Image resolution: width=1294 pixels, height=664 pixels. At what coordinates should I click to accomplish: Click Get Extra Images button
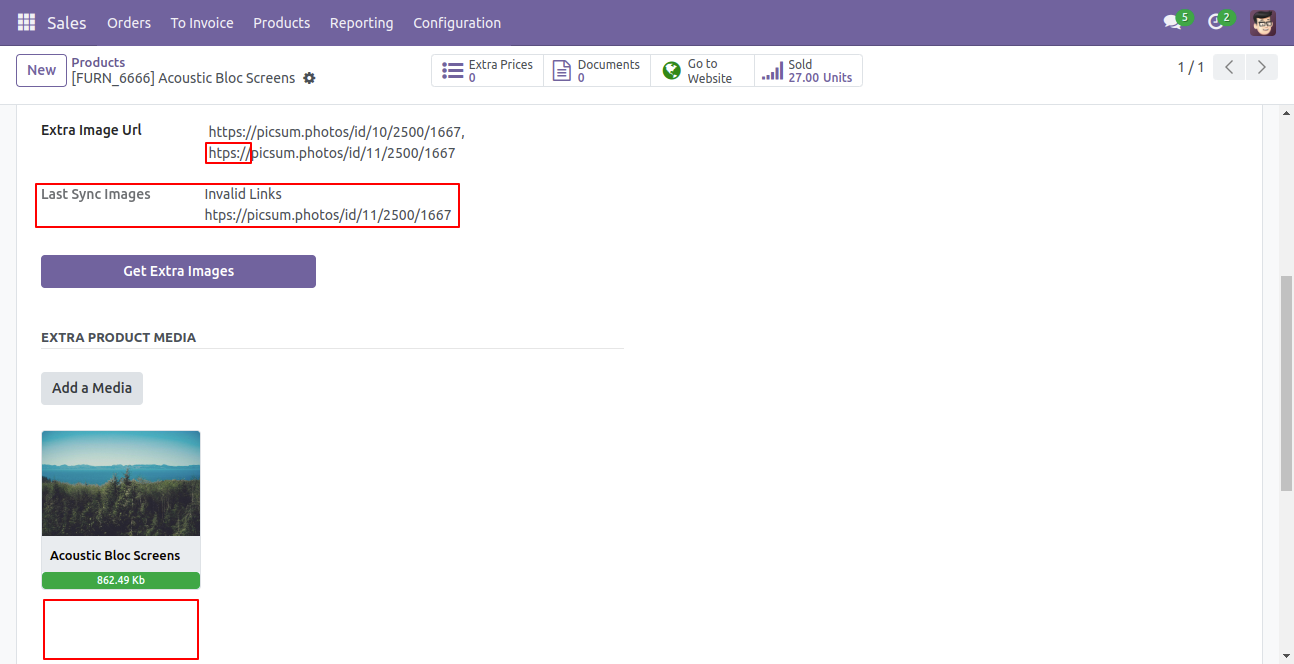(x=178, y=271)
